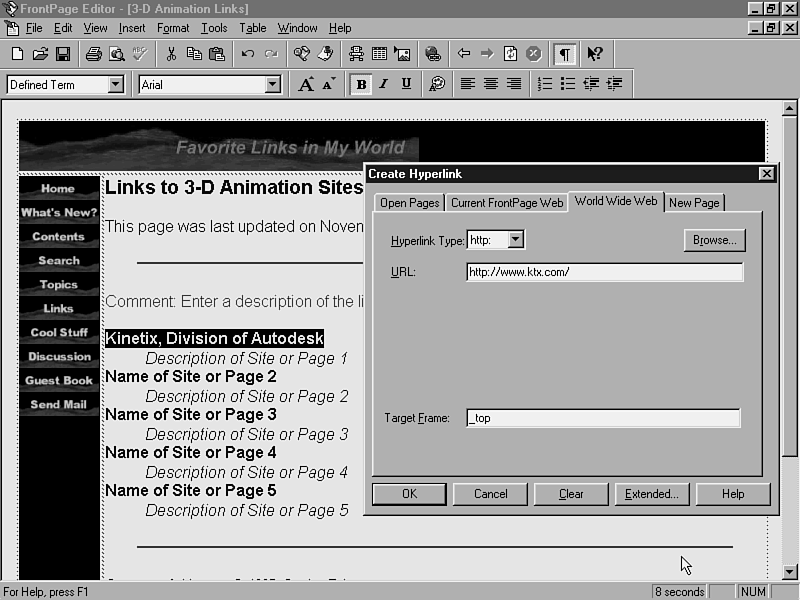Viewport: 800px width, 600px height.
Task: Click the Save toolbar icon
Action: (x=62, y=54)
